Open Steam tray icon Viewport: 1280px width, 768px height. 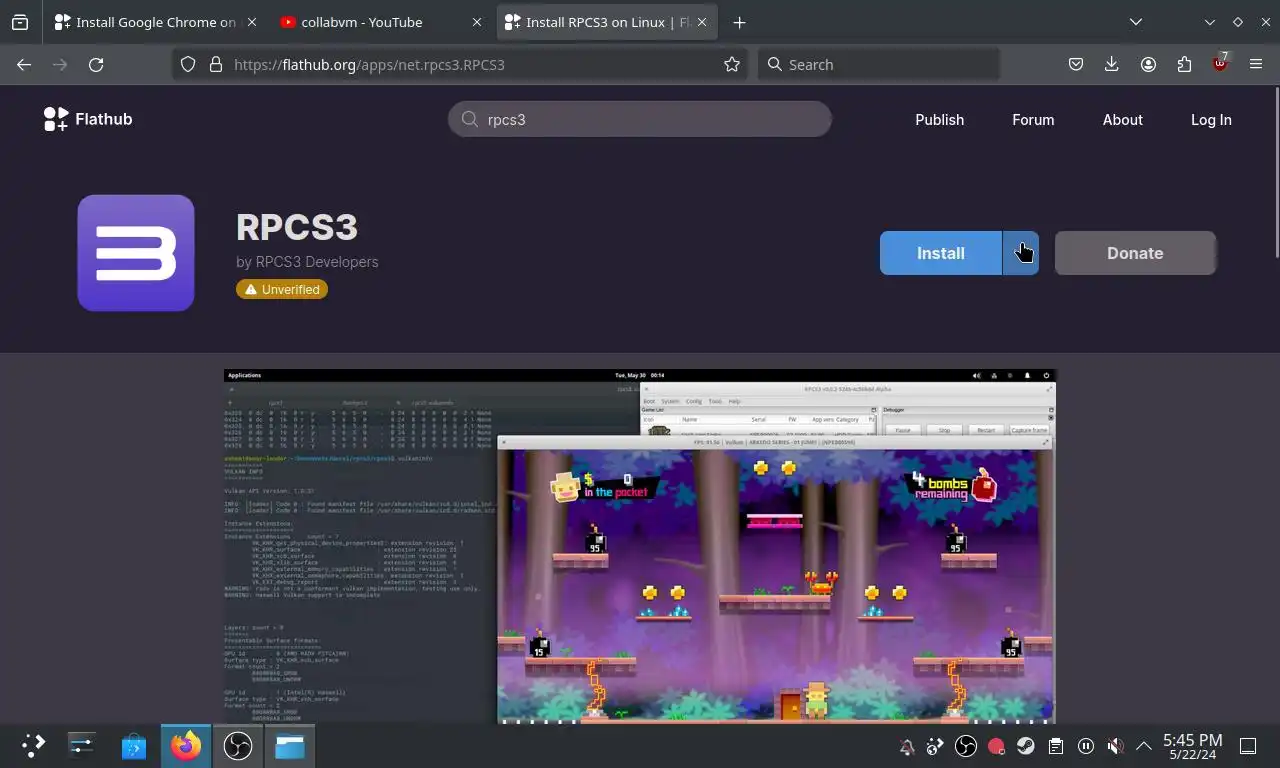coord(1025,746)
